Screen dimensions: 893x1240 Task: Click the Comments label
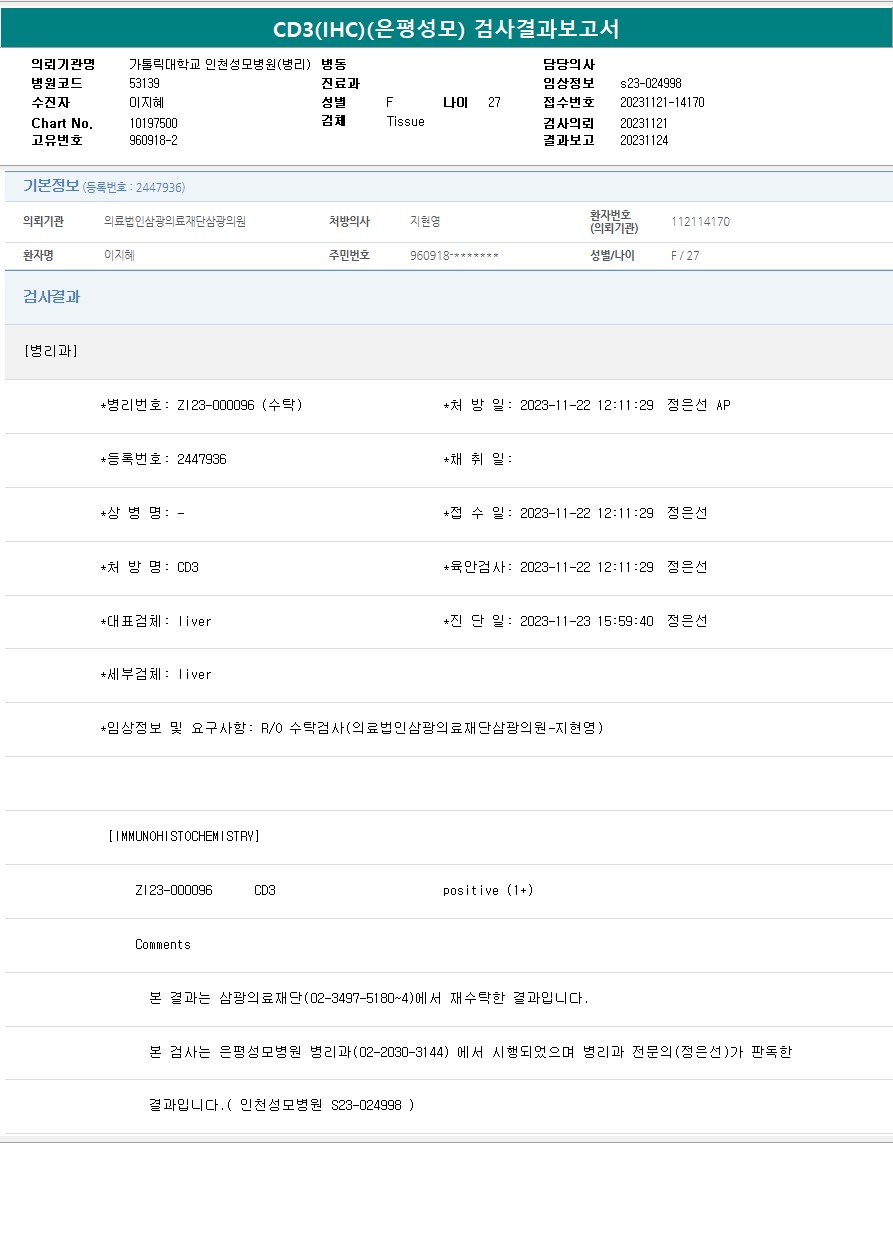163,944
